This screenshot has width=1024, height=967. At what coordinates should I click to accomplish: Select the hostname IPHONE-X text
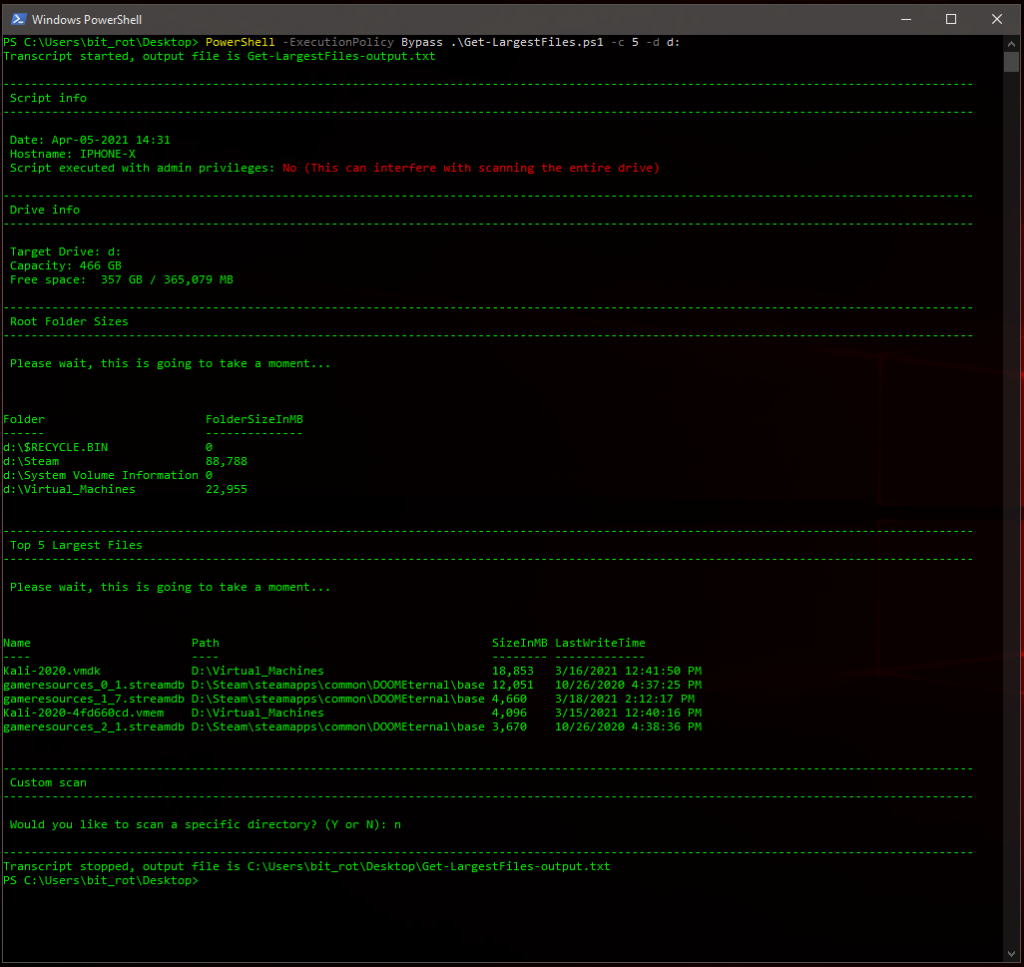[106, 153]
